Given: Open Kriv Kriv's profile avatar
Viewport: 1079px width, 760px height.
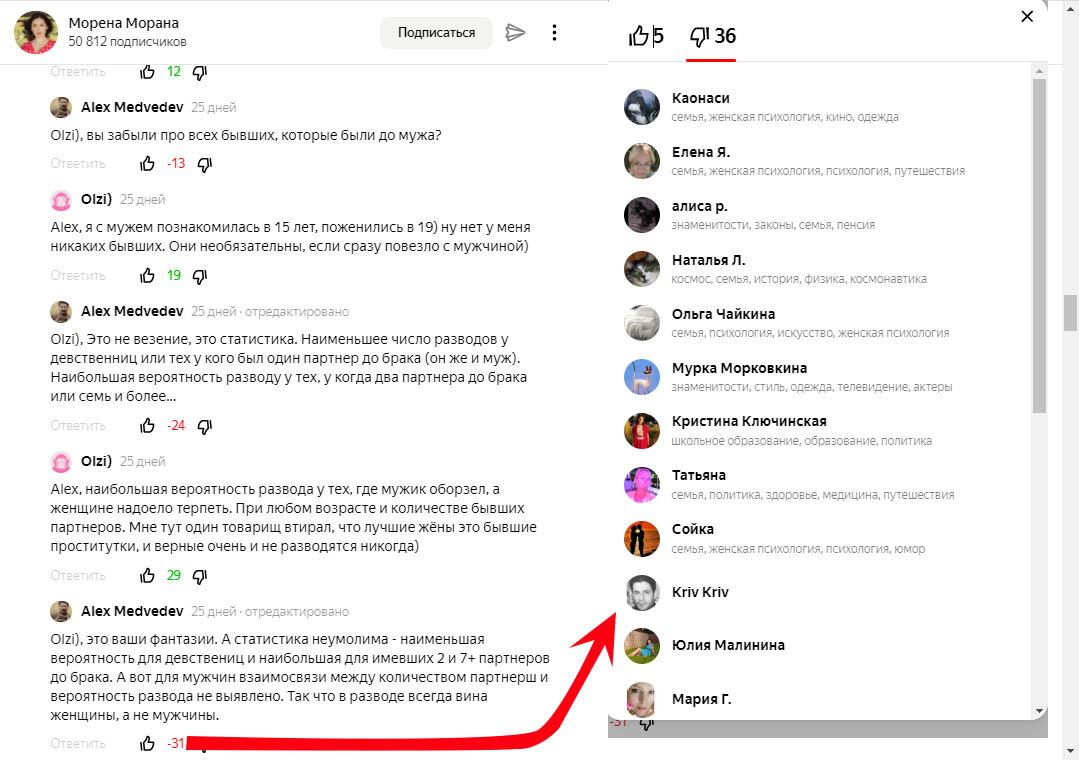Looking at the screenshot, I should coord(641,592).
